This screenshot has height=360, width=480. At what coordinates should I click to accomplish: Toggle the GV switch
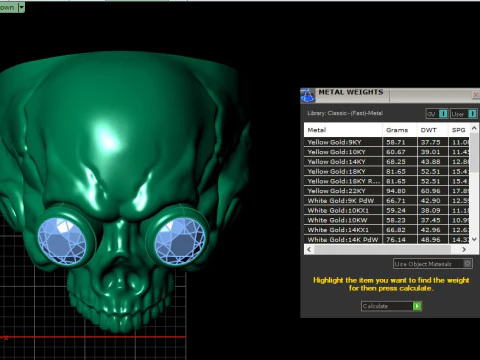pyautogui.click(x=437, y=114)
